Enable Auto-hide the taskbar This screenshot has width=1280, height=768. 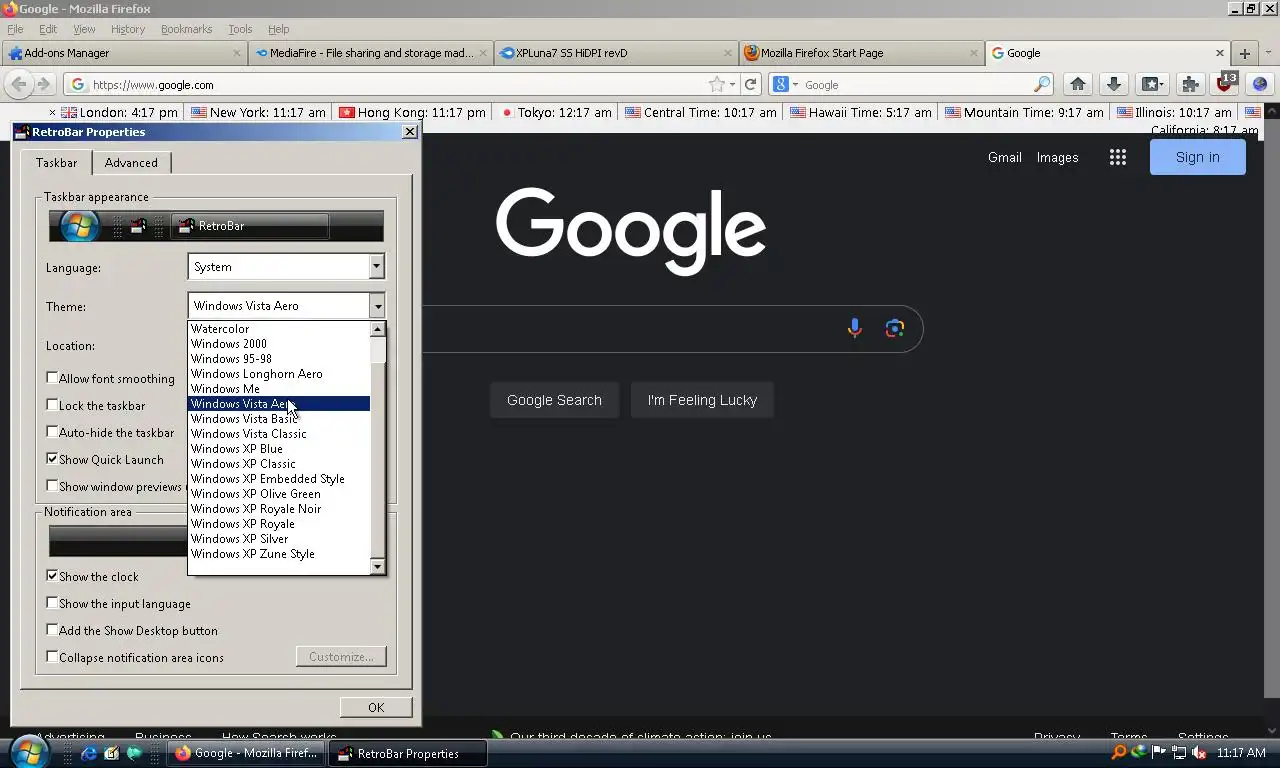[52, 432]
